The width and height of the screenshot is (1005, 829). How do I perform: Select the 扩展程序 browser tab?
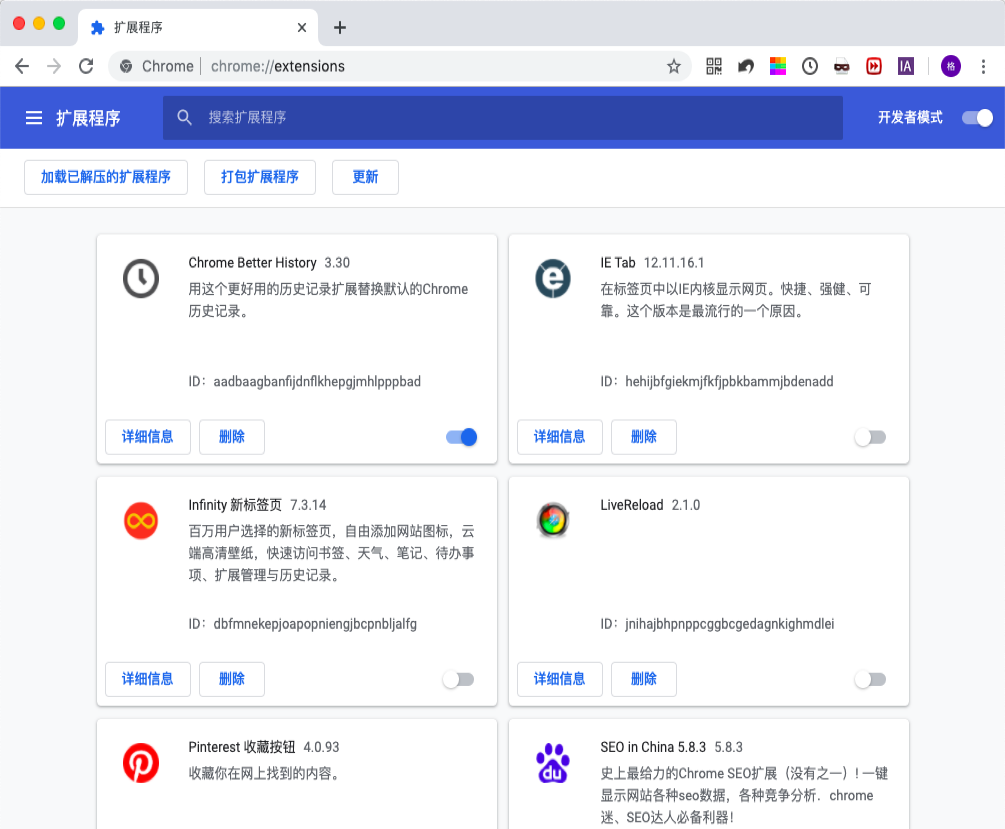pyautogui.click(x=197, y=28)
